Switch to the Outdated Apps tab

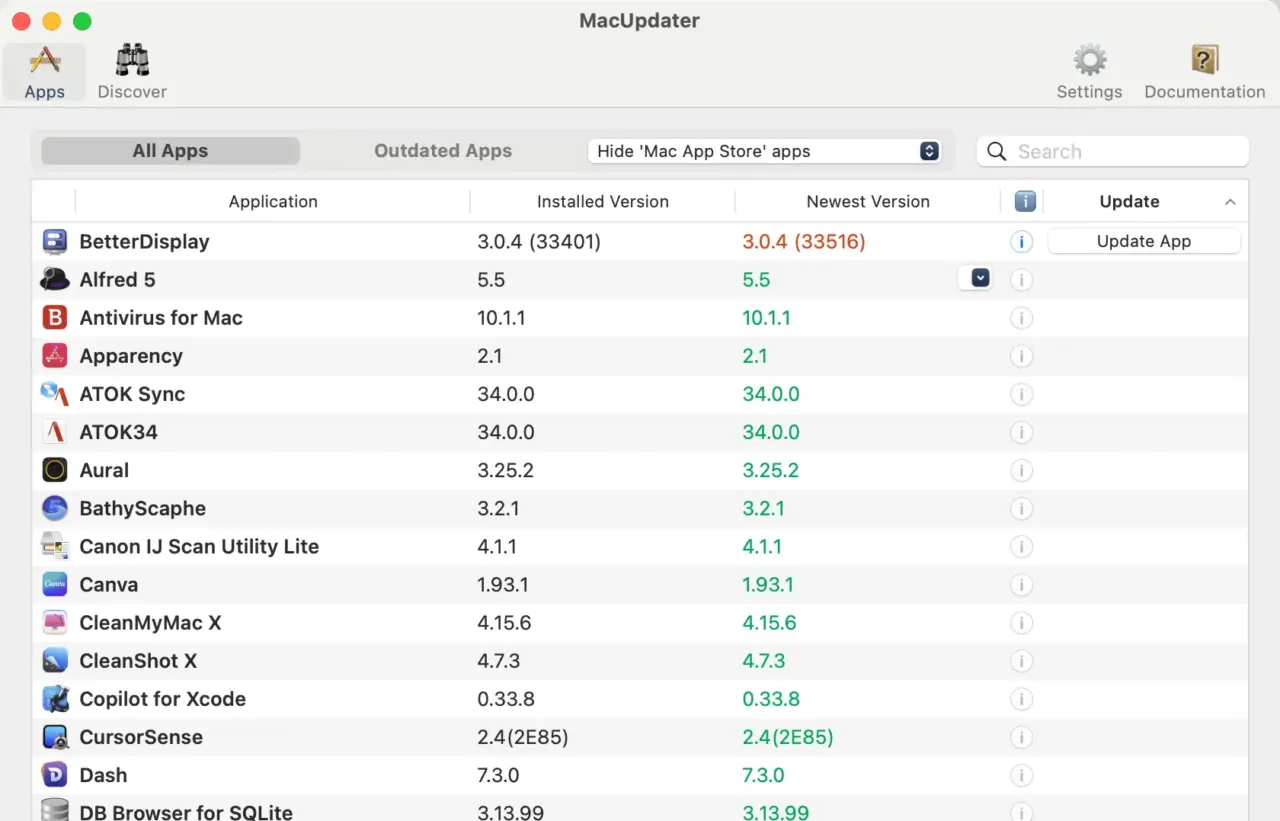coord(443,151)
